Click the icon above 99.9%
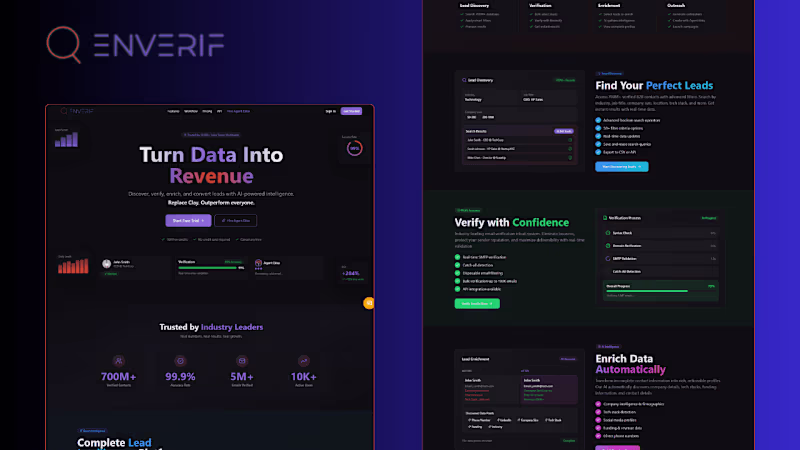Image resolution: width=800 pixels, height=450 pixels. pyautogui.click(x=180, y=361)
